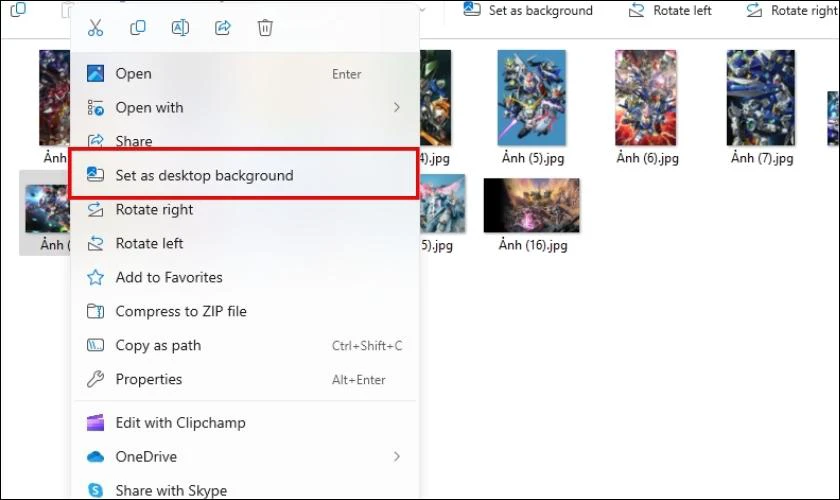Click the ZIP folder icon beside Compress
The image size is (840, 500).
tap(95, 311)
